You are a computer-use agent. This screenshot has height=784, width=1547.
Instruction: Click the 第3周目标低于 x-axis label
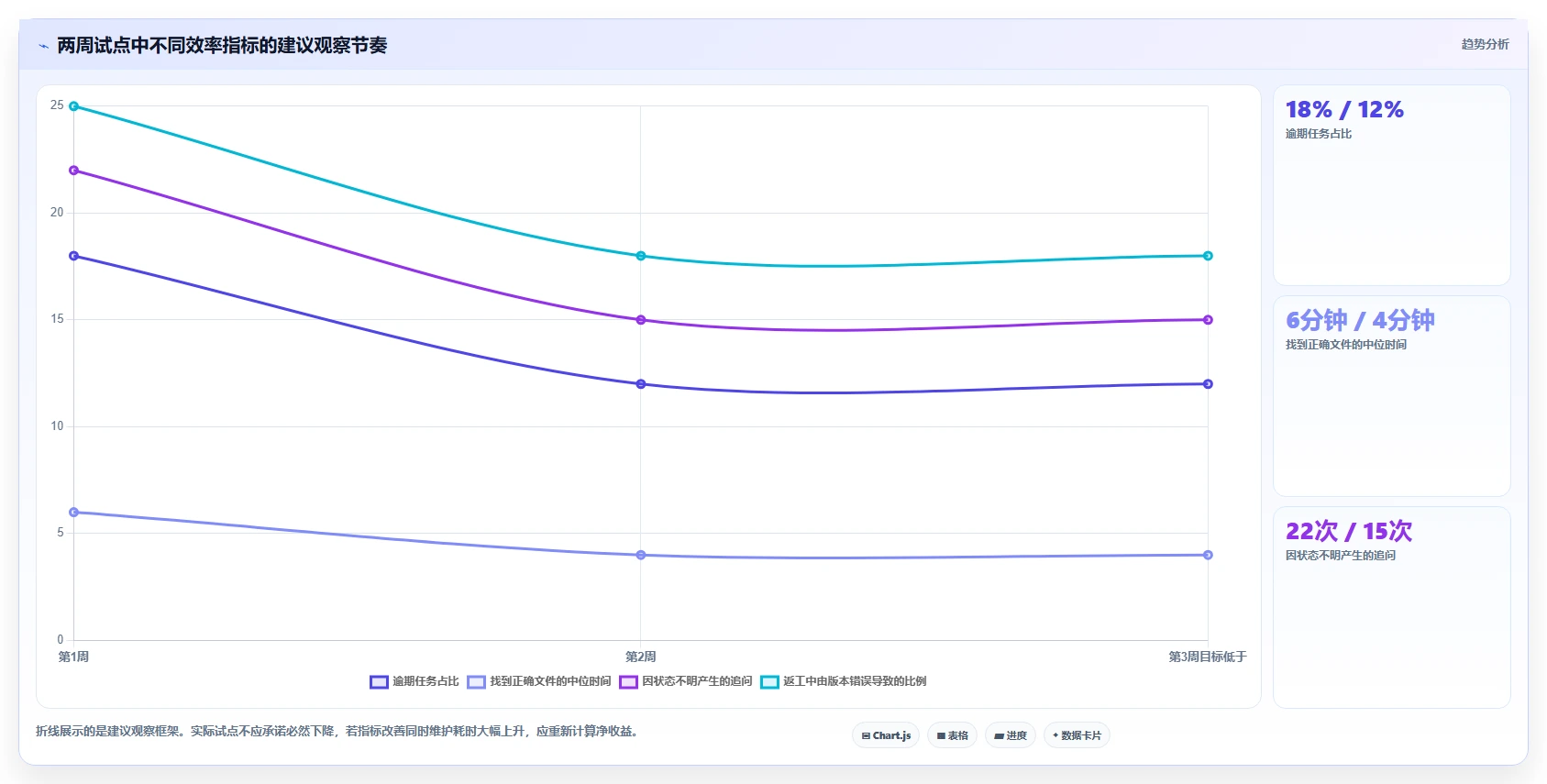coord(1208,657)
